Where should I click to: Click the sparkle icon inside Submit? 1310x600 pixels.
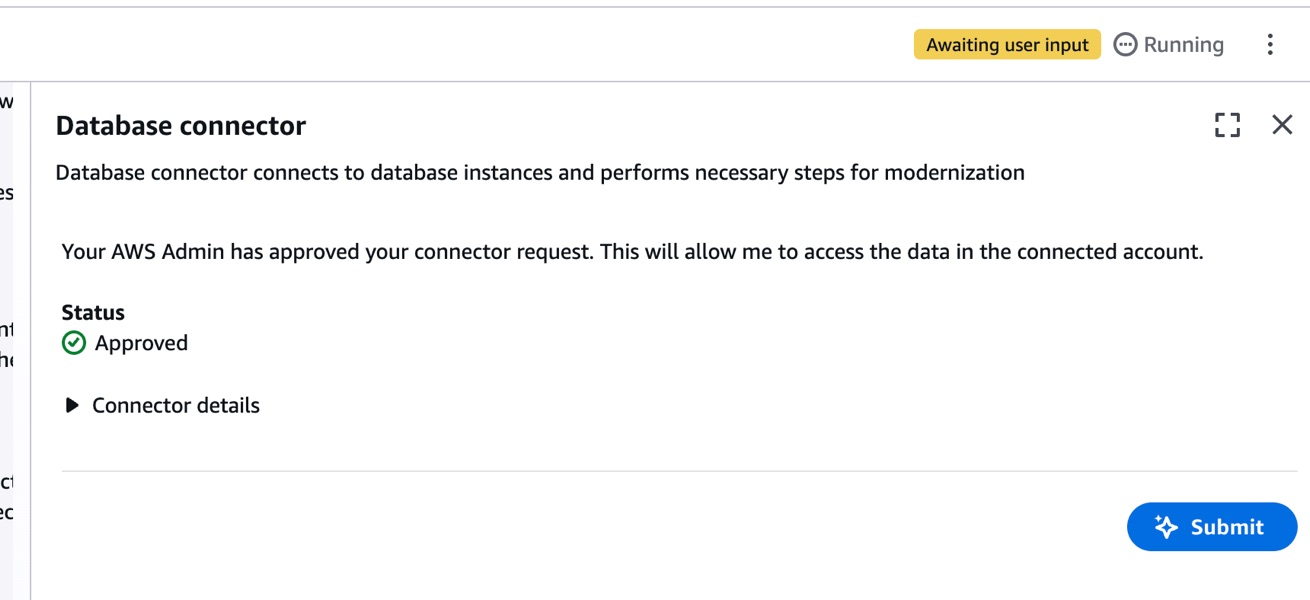(x=1165, y=527)
